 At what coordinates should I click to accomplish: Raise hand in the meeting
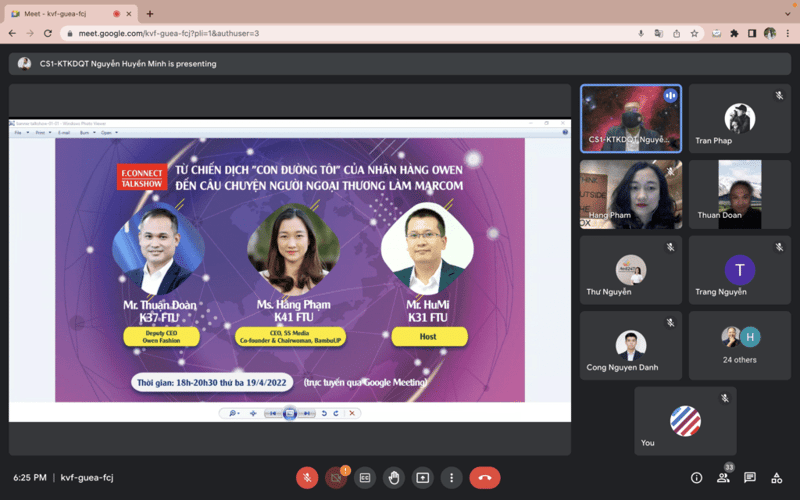(394, 478)
